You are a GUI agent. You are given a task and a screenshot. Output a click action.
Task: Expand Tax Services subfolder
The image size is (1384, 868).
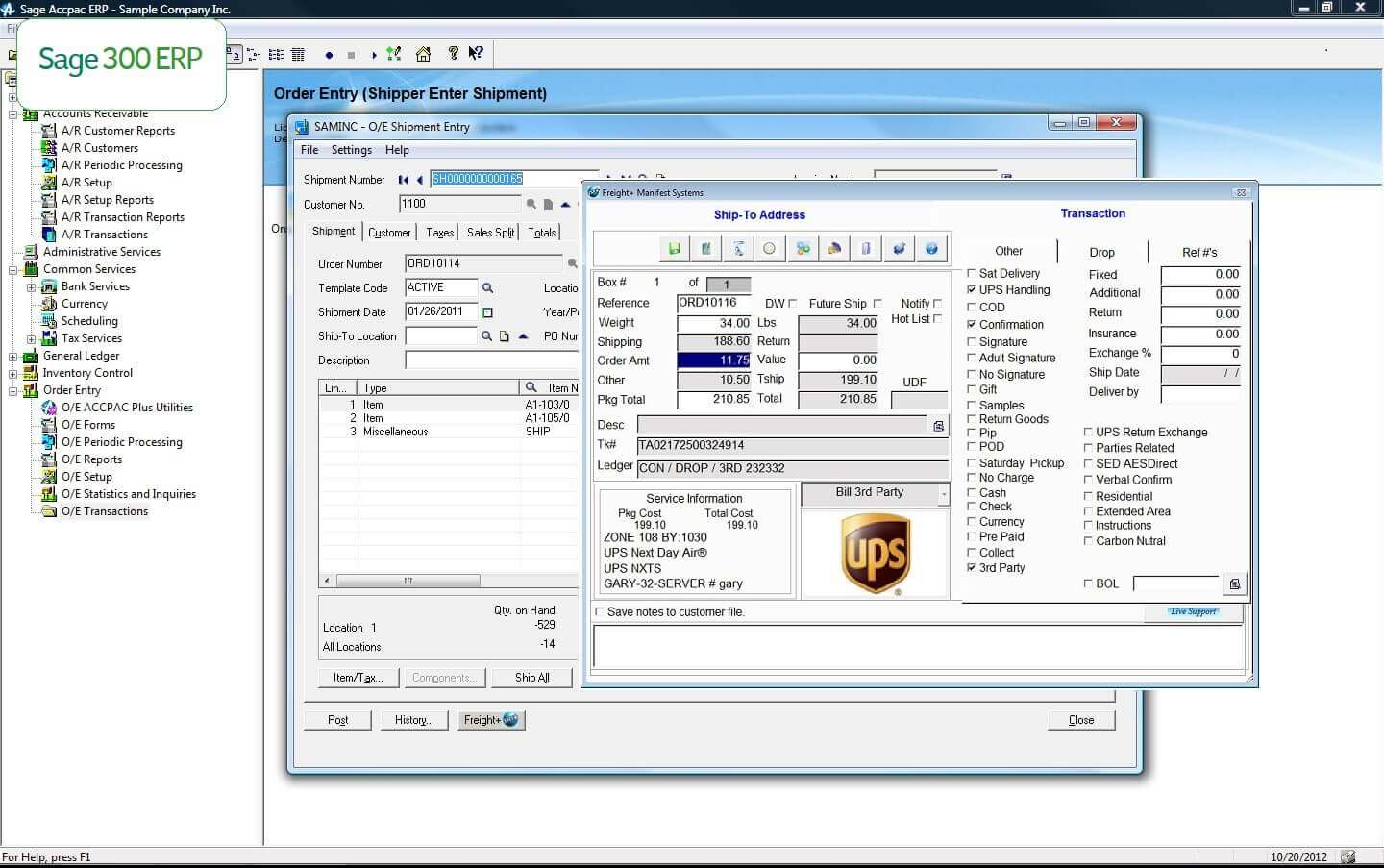point(31,338)
